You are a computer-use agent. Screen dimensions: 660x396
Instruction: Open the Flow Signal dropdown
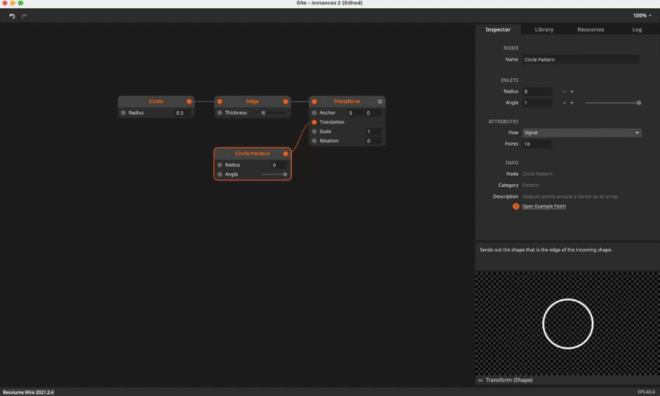point(582,133)
